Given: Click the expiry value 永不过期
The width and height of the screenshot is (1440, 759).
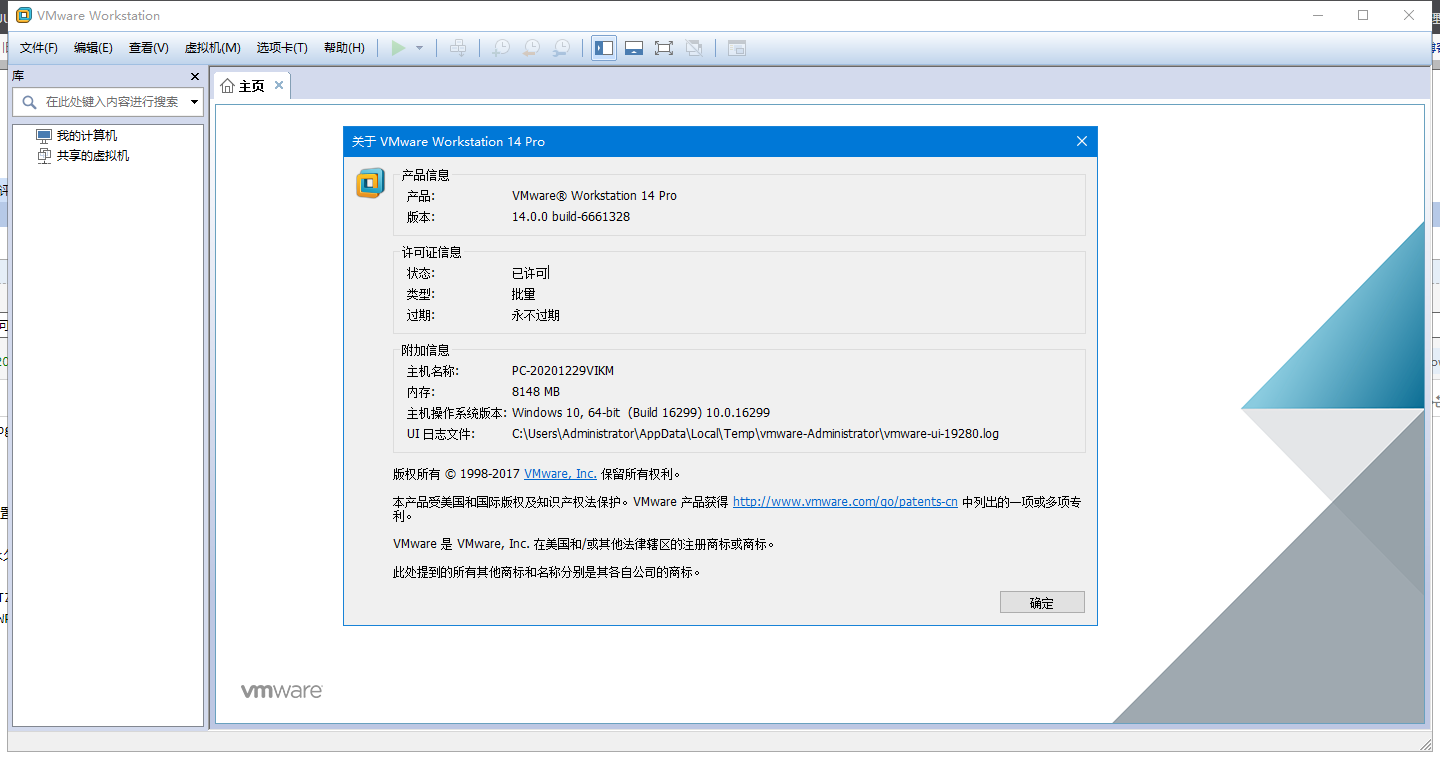Looking at the screenshot, I should (x=536, y=315).
